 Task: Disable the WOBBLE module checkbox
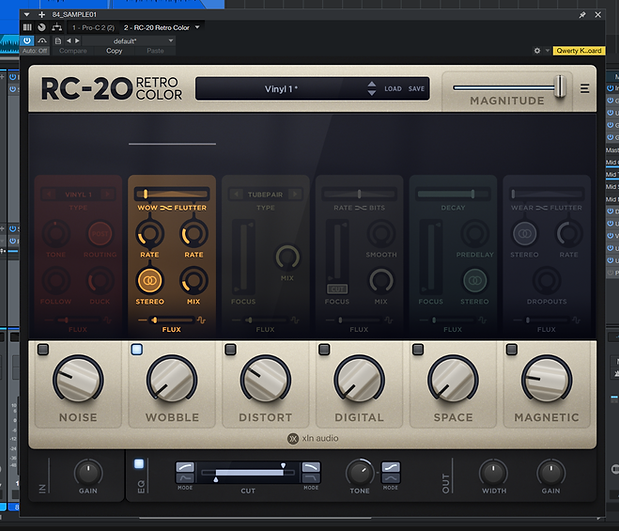[137, 349]
